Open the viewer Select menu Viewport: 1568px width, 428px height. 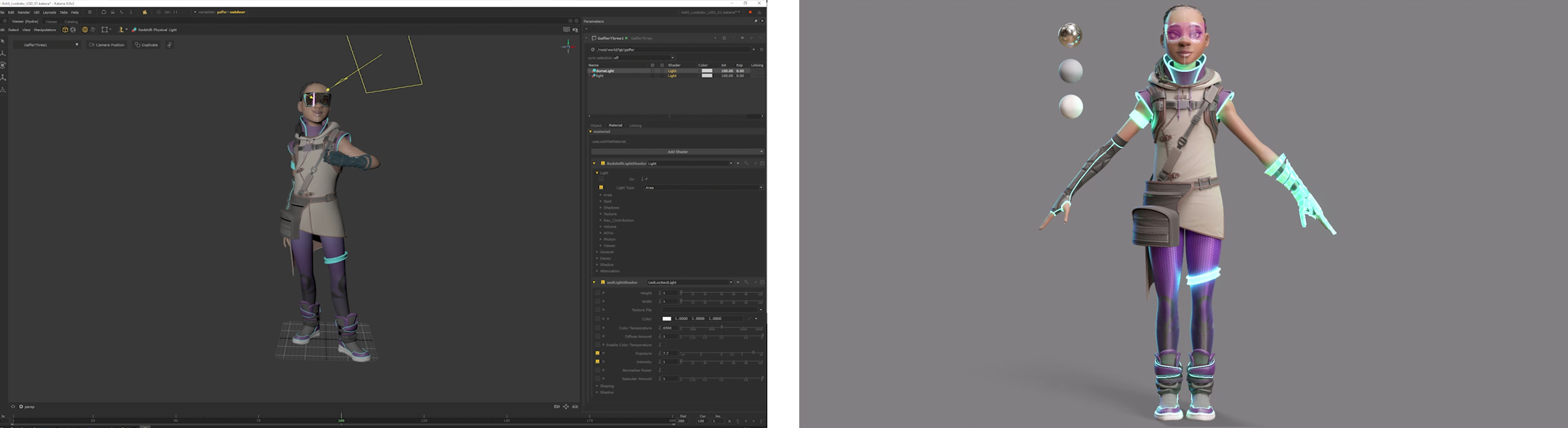point(13,30)
